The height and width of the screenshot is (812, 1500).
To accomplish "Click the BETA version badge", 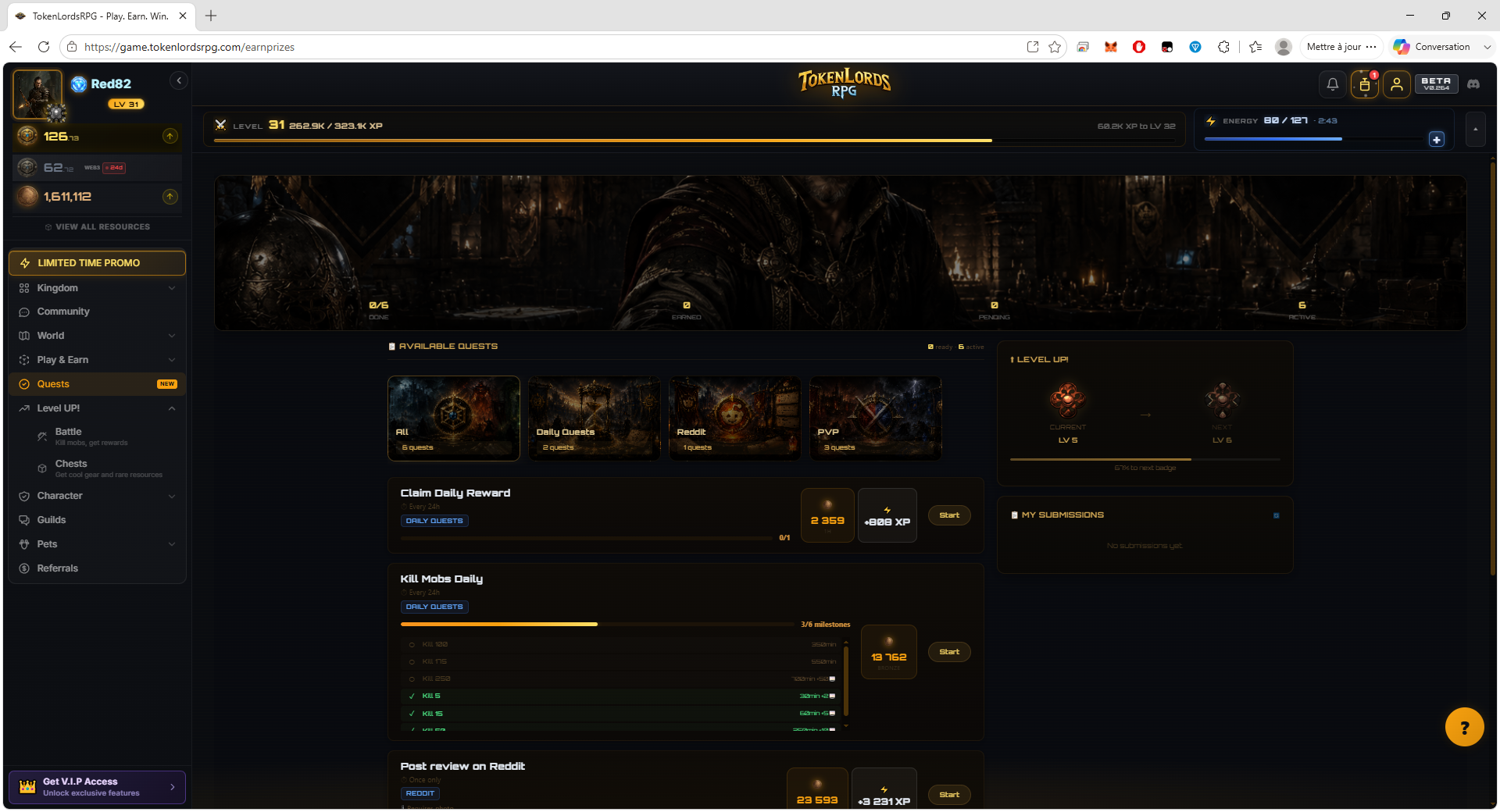I will click(1436, 84).
